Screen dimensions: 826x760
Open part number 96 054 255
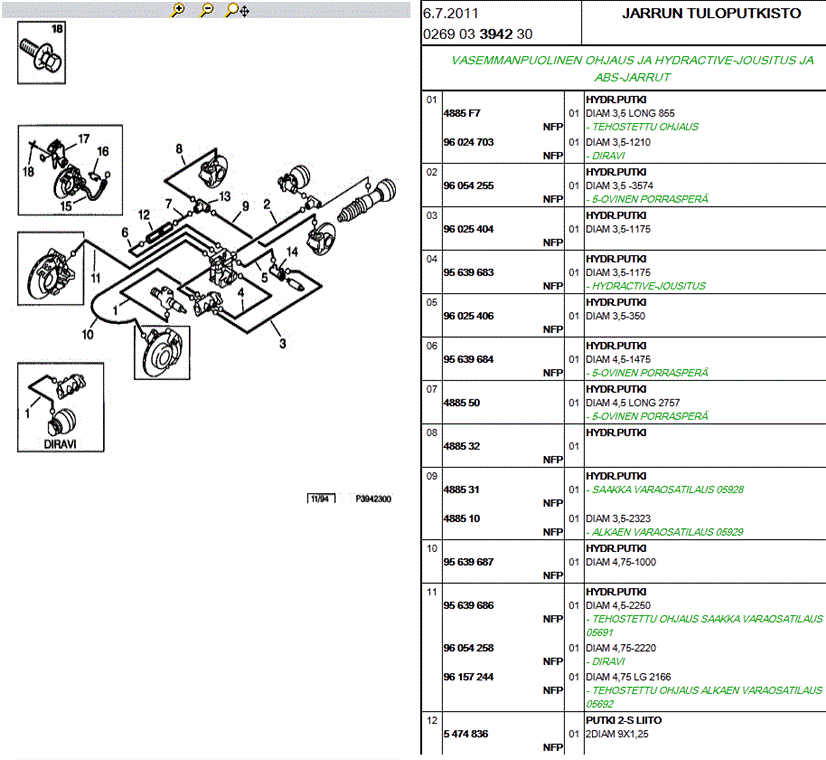469,186
